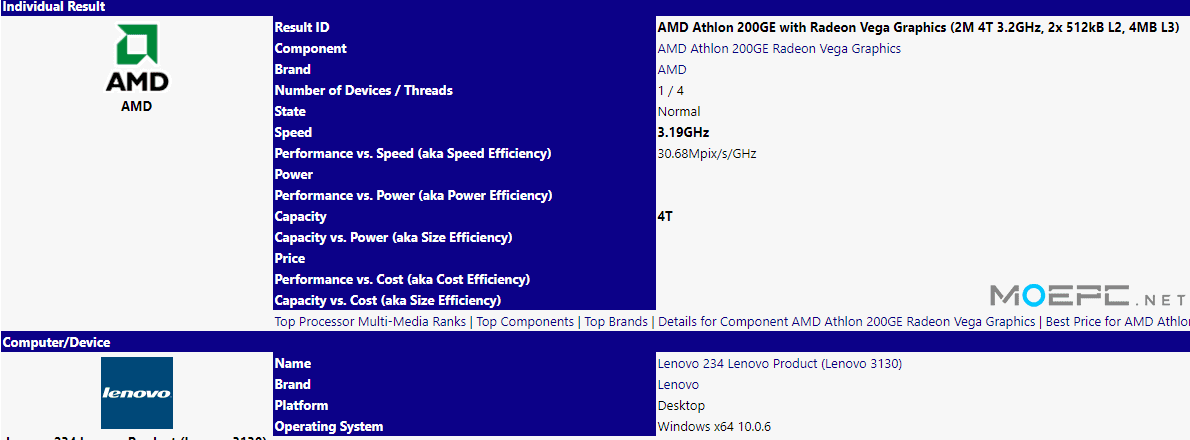Click the 3.19GHz speed value
The image size is (1190, 440).
tap(683, 133)
